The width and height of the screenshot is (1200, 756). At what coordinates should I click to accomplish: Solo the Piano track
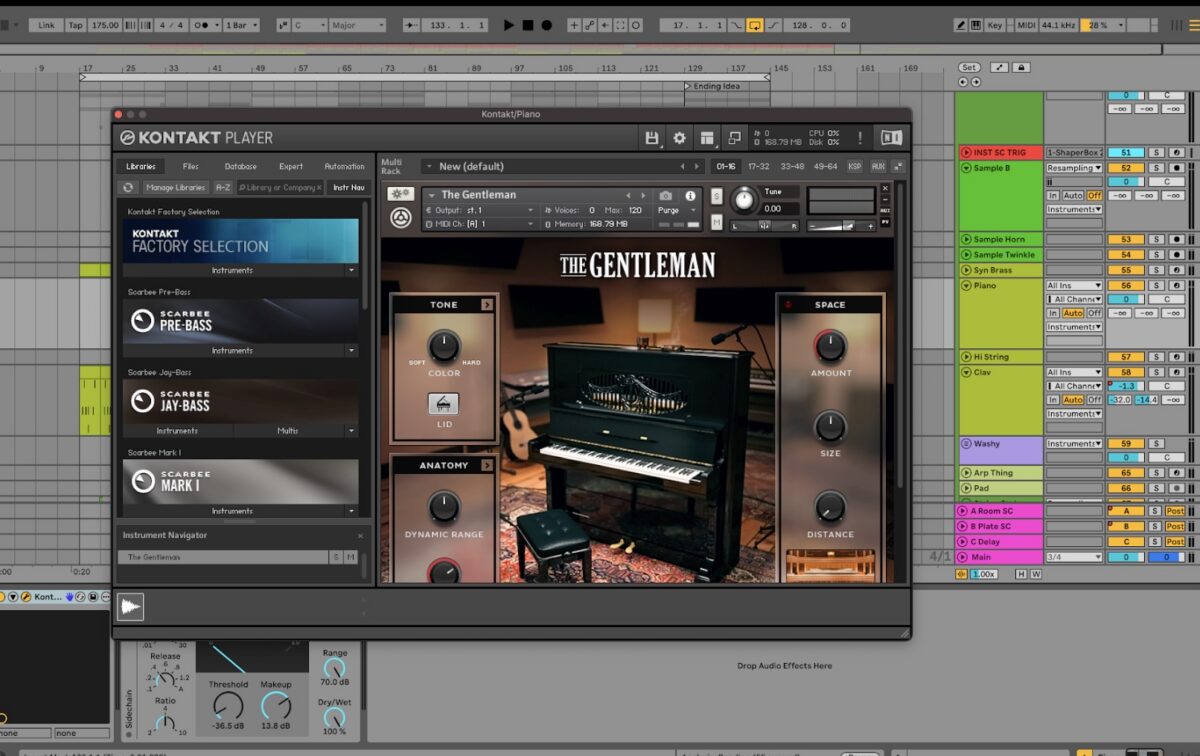pyautogui.click(x=1155, y=286)
